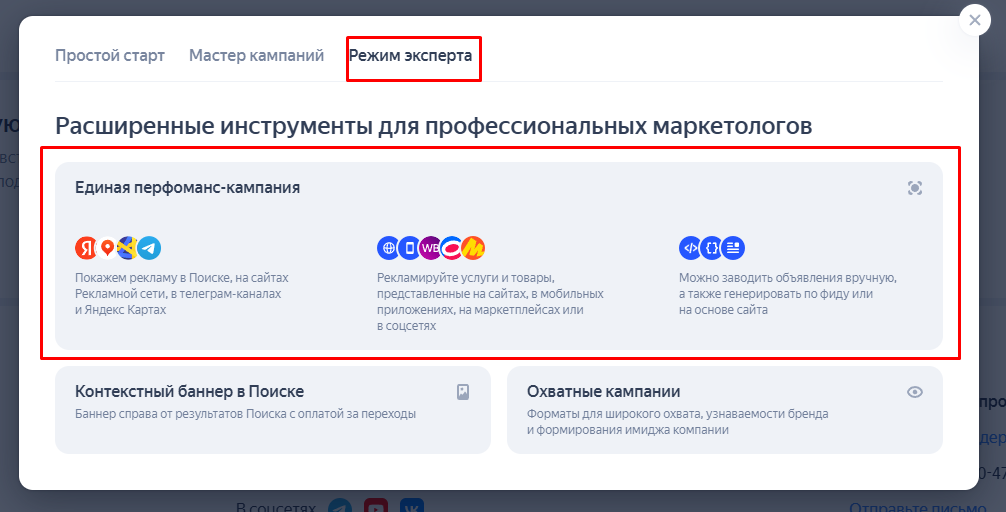The height and width of the screenshot is (512, 1006).
Task: Click the Telegram paper-plane icon in card
Action: click(x=149, y=248)
